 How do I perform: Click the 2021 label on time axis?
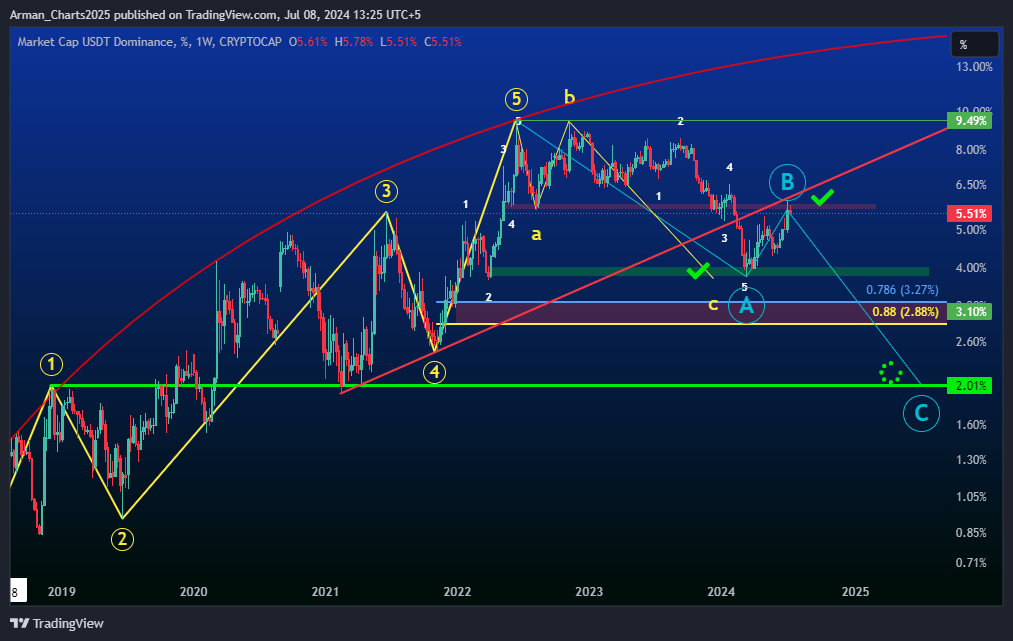pos(325,591)
